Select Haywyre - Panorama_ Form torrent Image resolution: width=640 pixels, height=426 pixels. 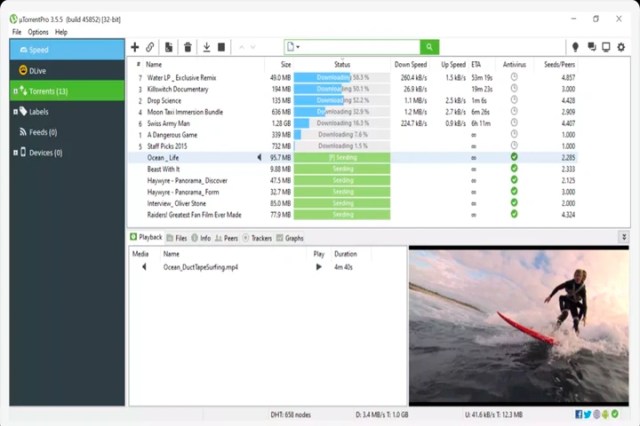(353, 192)
